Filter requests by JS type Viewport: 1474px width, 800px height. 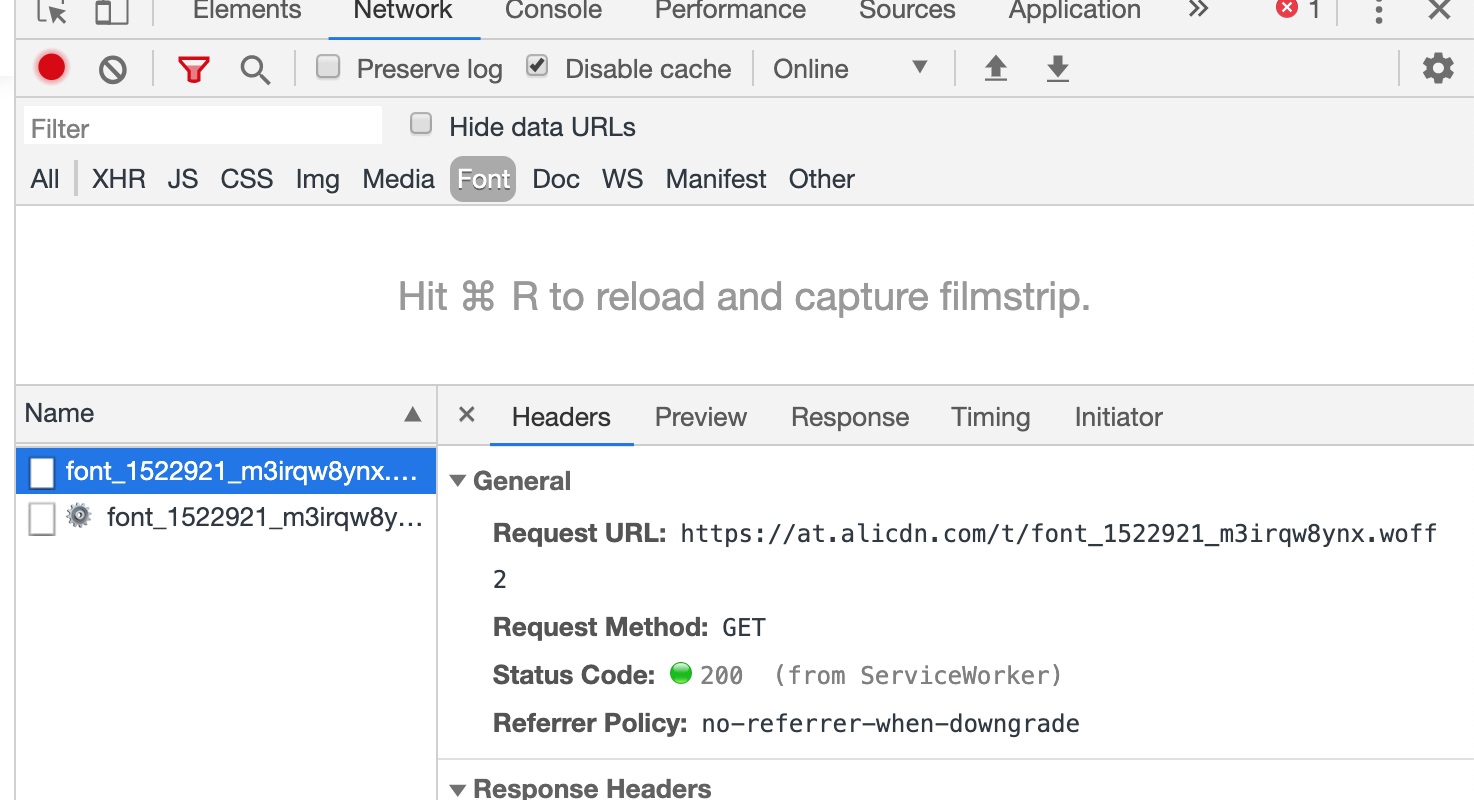(x=183, y=179)
